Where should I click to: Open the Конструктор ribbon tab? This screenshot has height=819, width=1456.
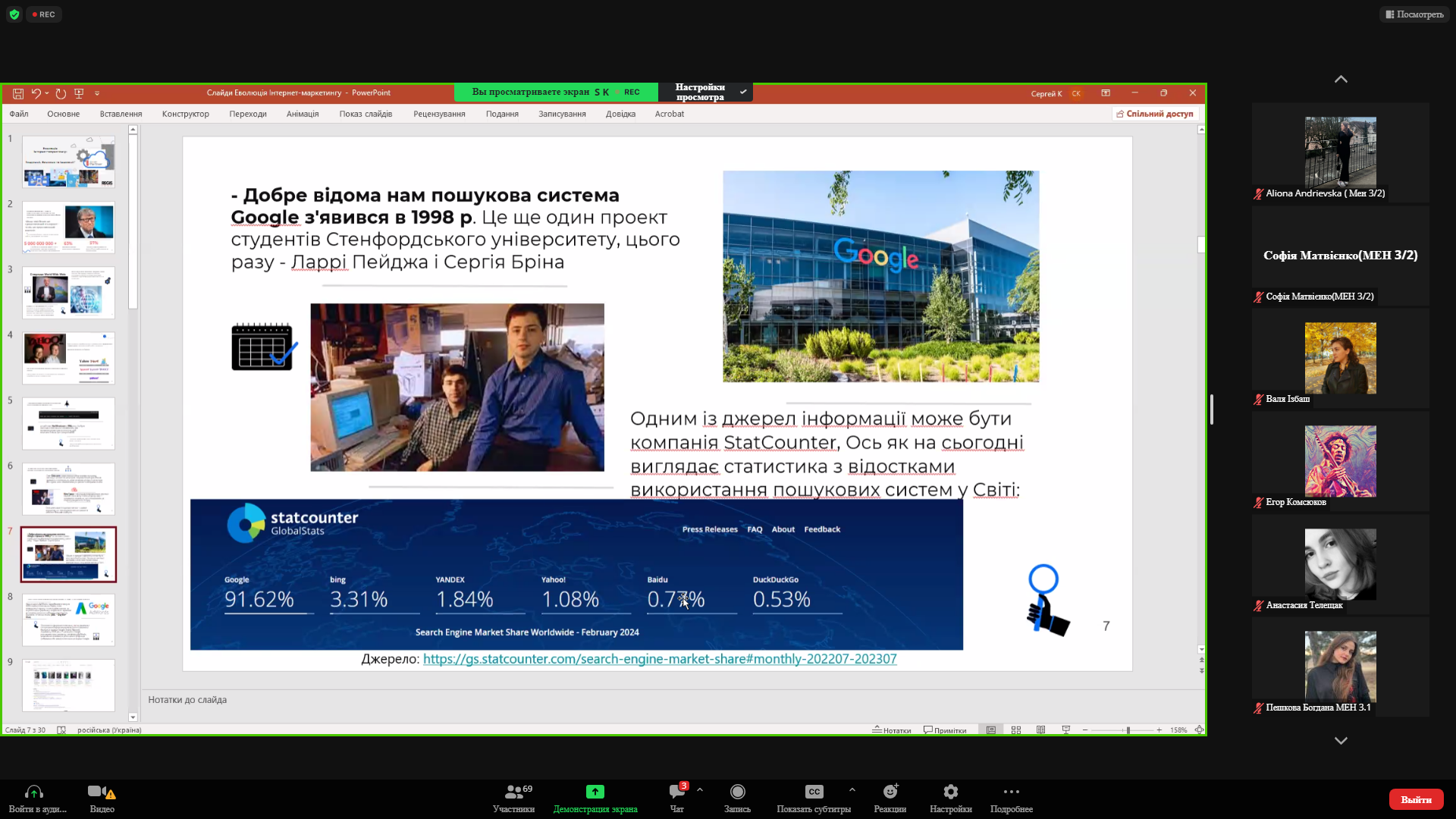pos(185,114)
